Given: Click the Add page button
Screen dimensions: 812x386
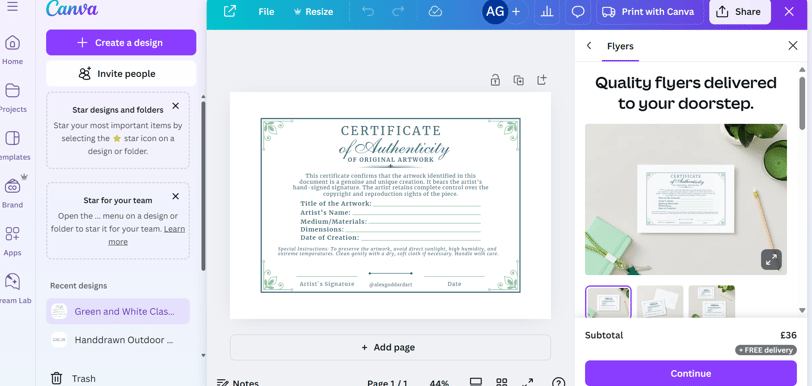Looking at the screenshot, I should tap(390, 347).
